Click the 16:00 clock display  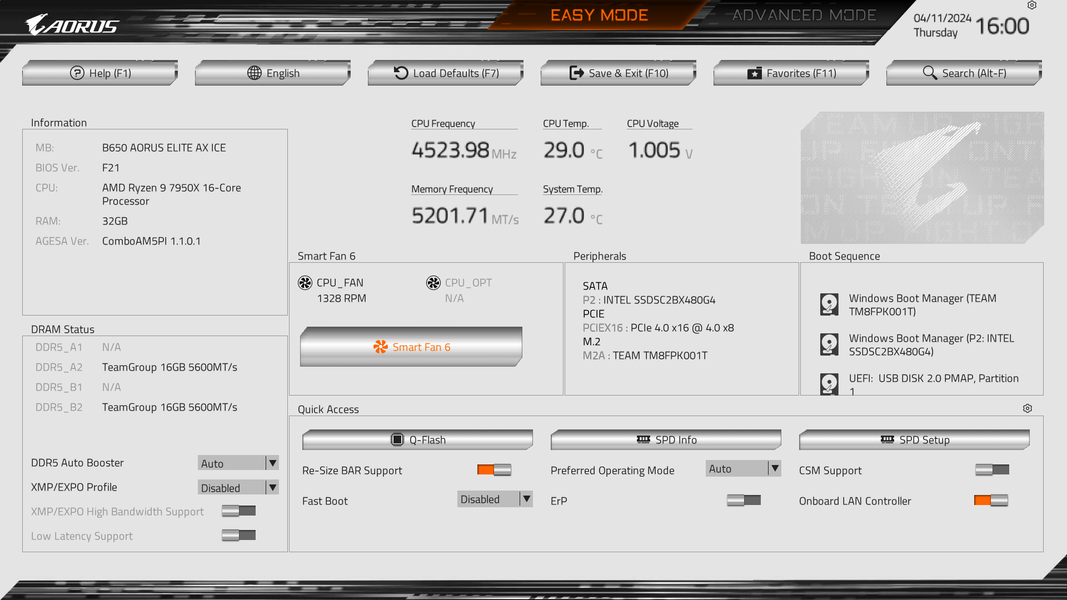(x=1002, y=26)
